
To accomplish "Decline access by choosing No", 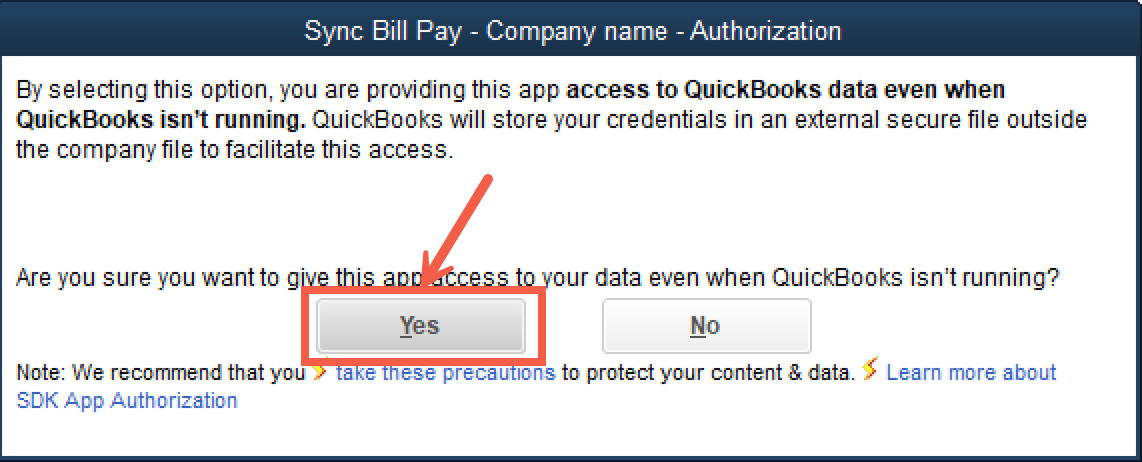I will [706, 325].
